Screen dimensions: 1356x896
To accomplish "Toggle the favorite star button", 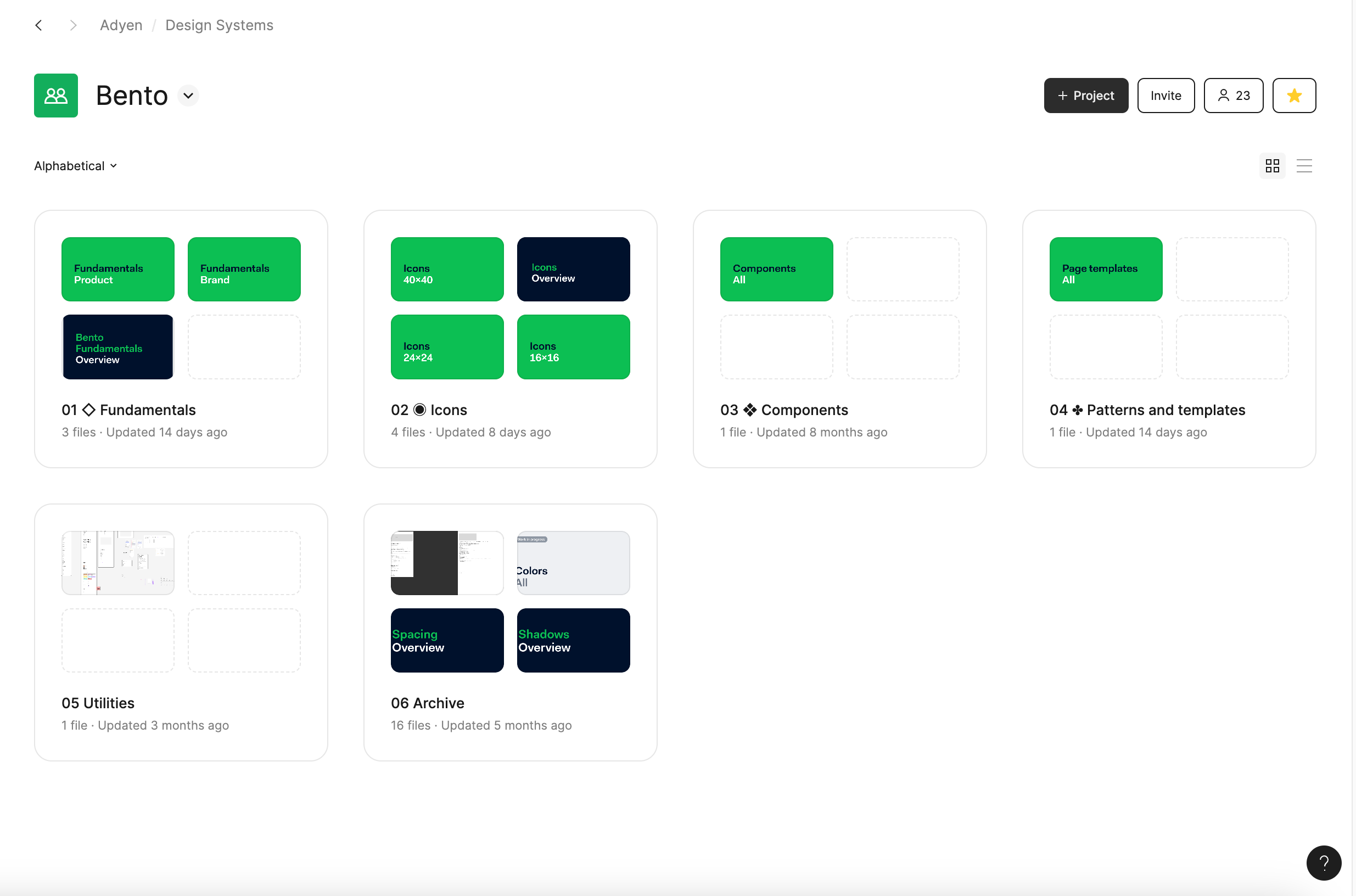I will click(x=1294, y=96).
